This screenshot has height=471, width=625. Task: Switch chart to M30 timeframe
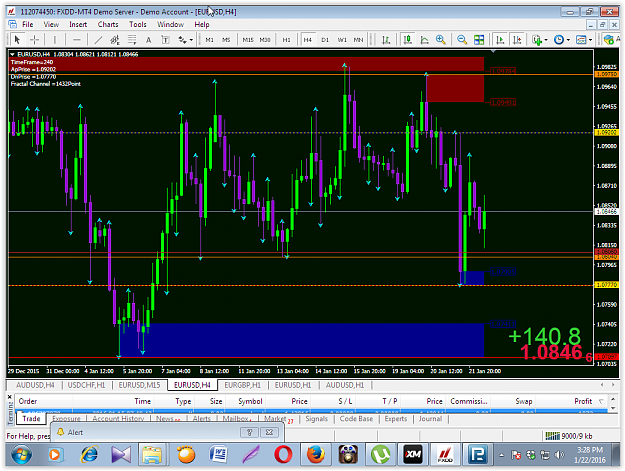[x=265, y=39]
